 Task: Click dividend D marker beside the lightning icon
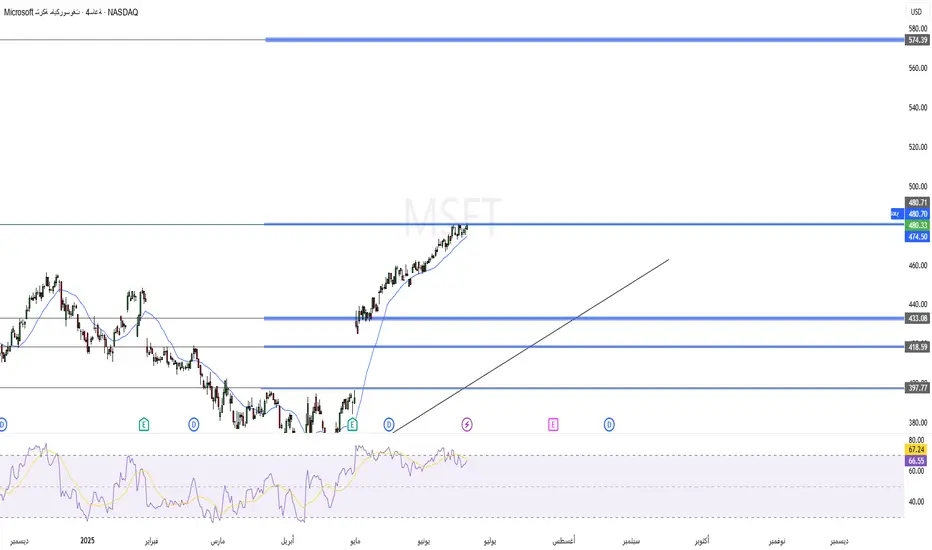[389, 425]
